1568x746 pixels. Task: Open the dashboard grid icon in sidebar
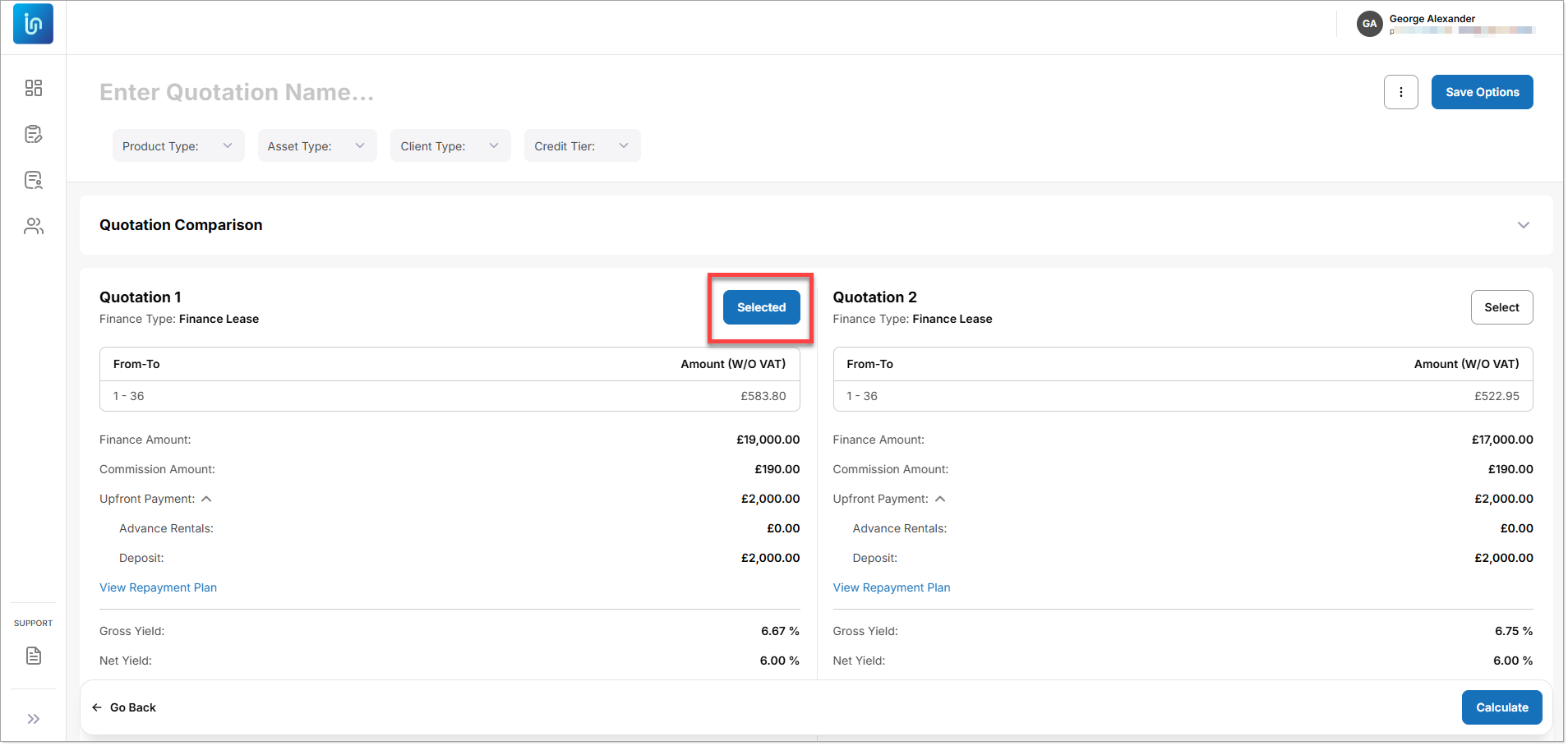[34, 88]
